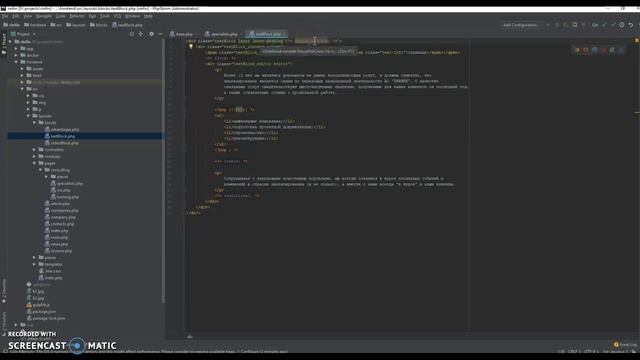The image size is (640, 360).
Task: Open the File menu
Action: pyautogui.click(x=5, y=16)
